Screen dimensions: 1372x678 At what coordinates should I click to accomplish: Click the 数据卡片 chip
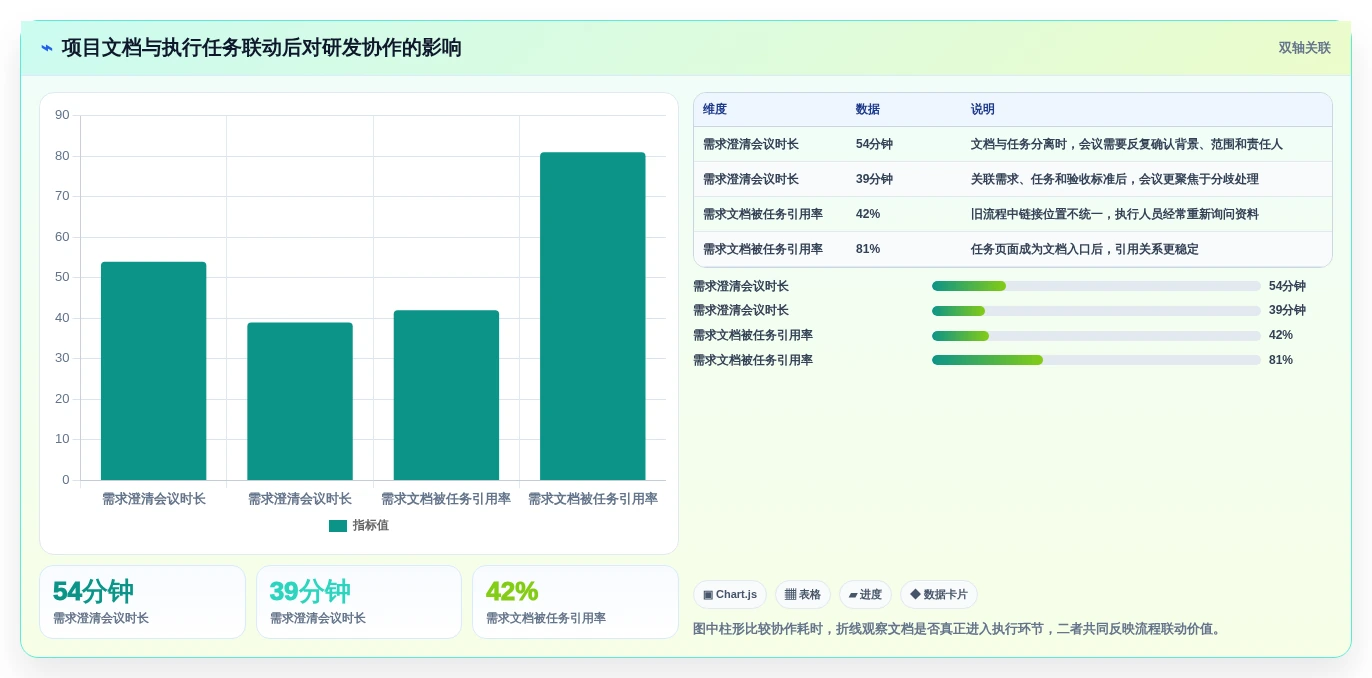coord(939,595)
